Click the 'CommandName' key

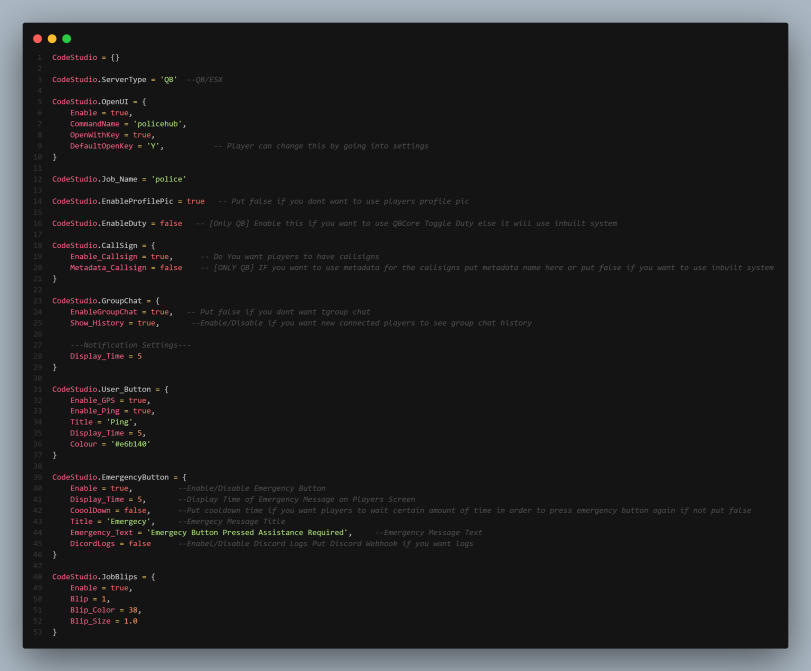coord(95,124)
